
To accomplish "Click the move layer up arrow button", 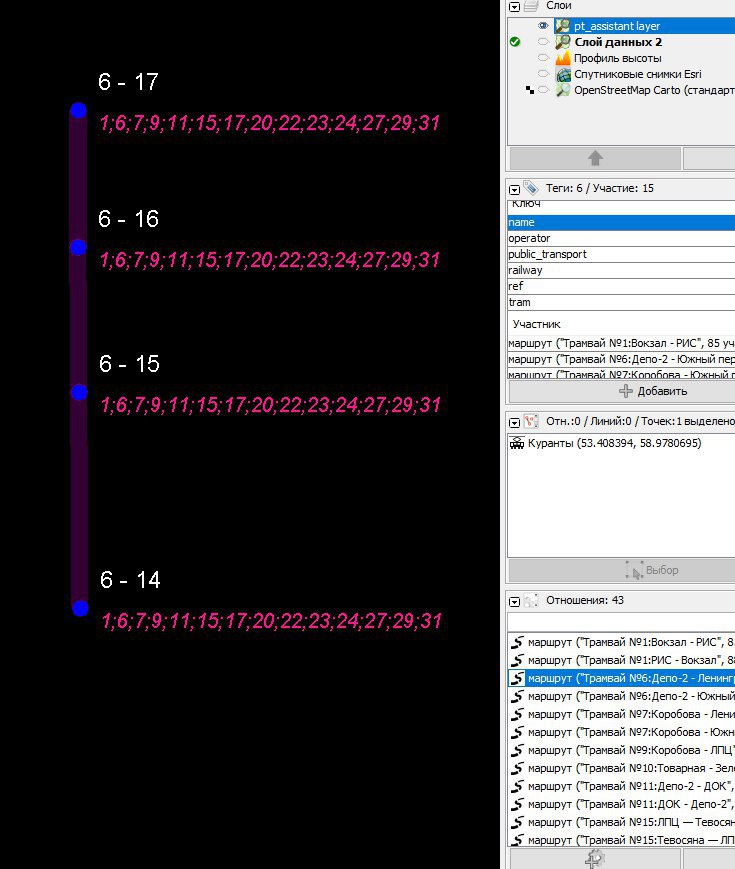I will [594, 158].
